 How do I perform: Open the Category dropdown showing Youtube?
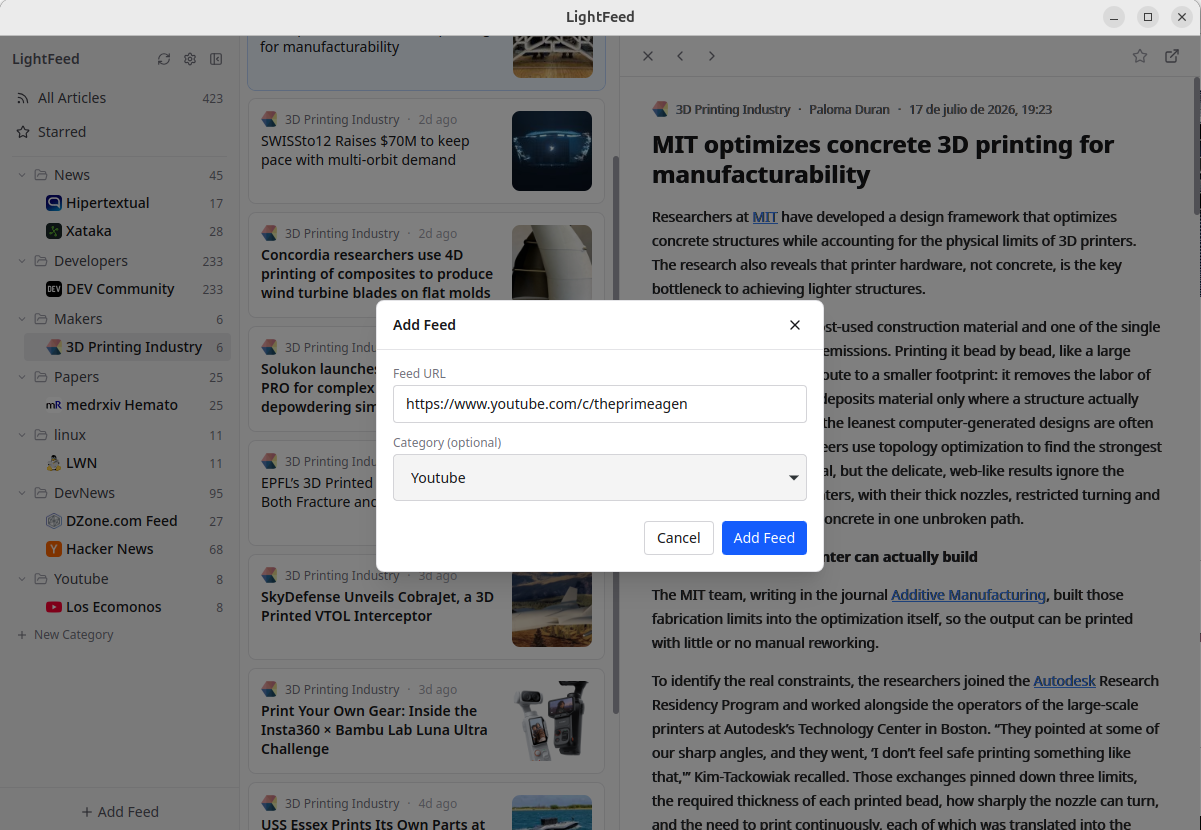point(600,478)
